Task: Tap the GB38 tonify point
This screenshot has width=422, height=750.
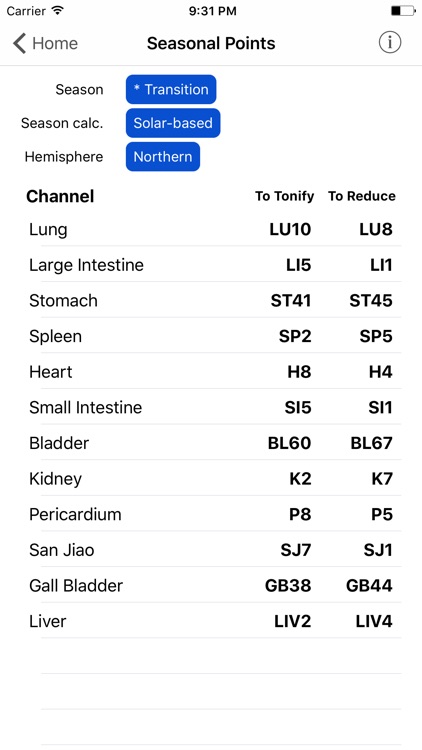Action: point(288,585)
